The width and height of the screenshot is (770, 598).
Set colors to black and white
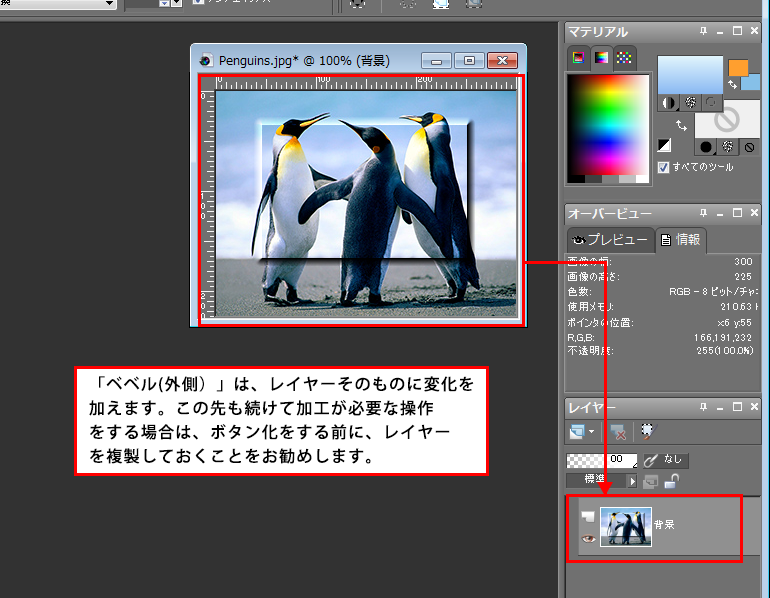pyautogui.click(x=664, y=145)
